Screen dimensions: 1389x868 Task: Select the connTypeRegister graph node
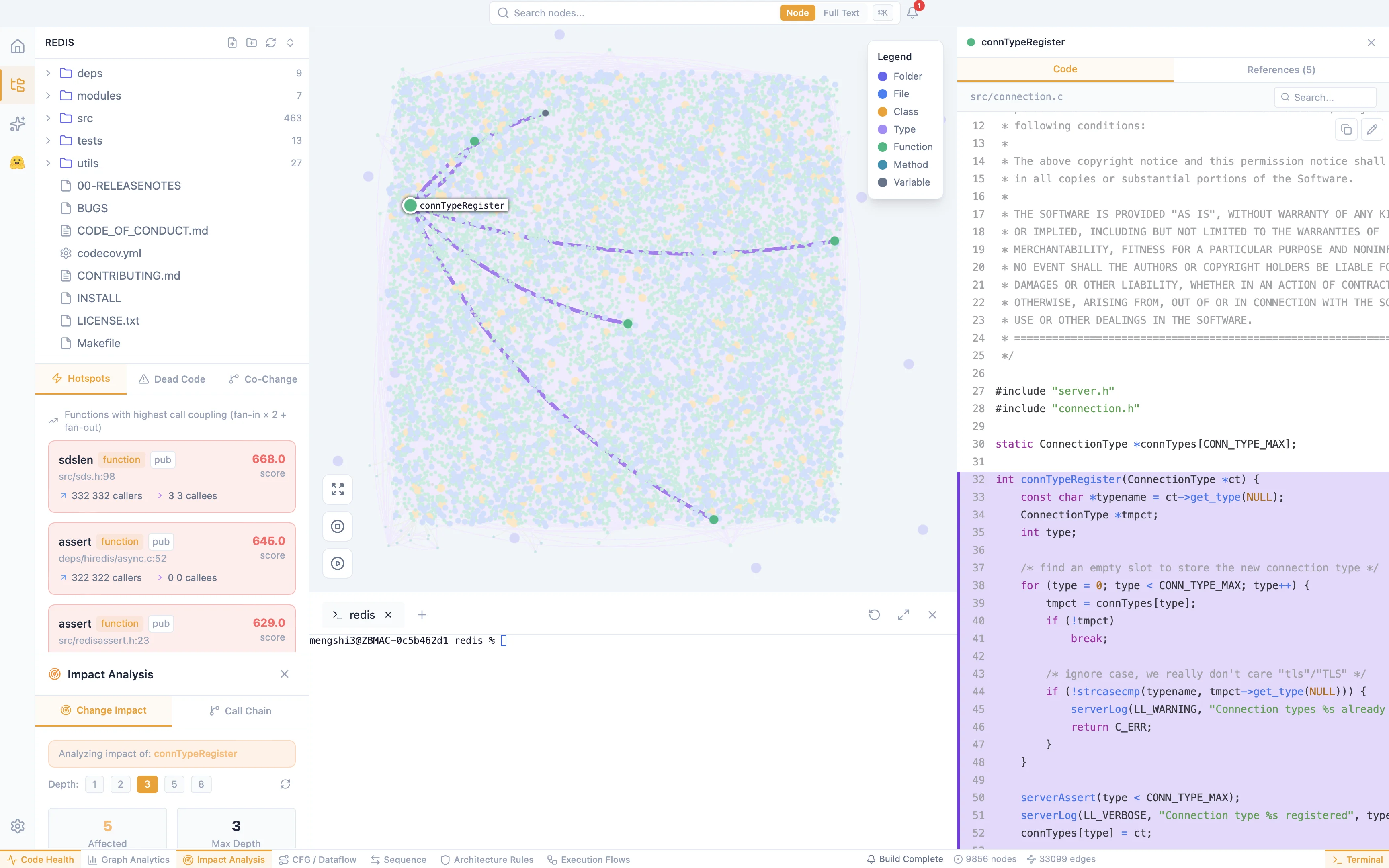pyautogui.click(x=410, y=205)
